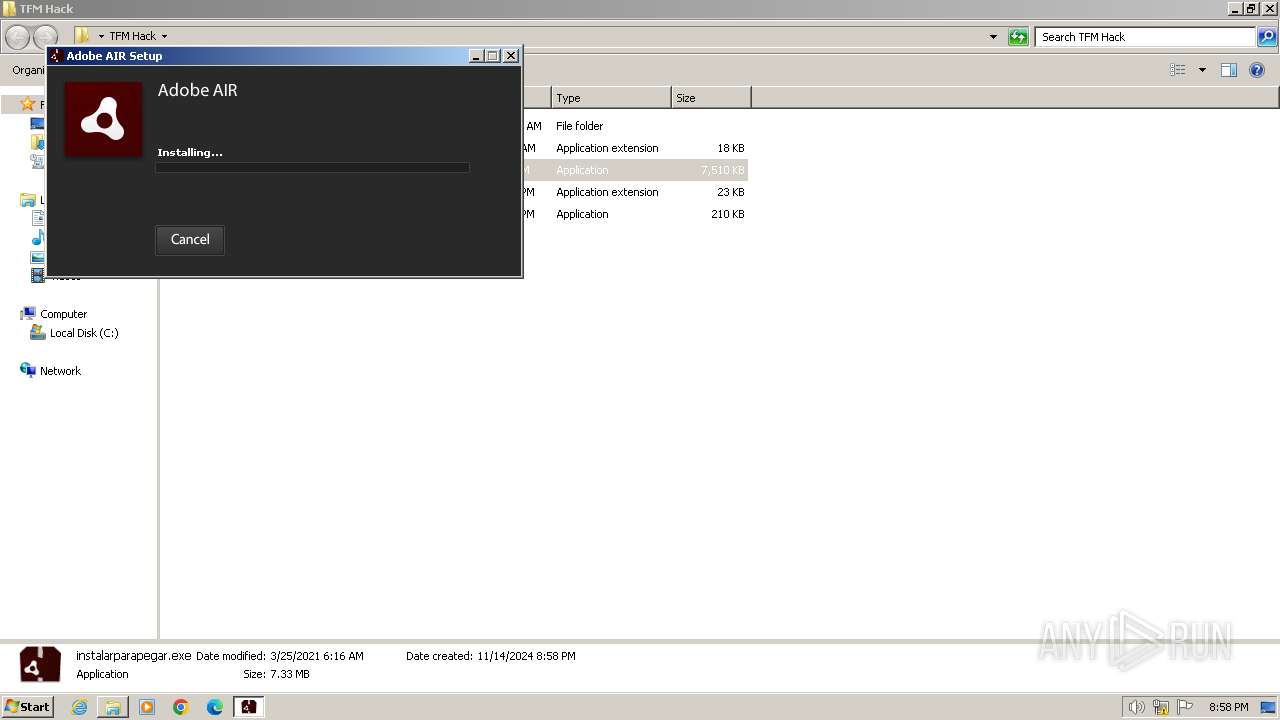Expand the TFM Hack breadcrumb arrow
Viewport: 1280px width, 720px height.
click(x=164, y=37)
